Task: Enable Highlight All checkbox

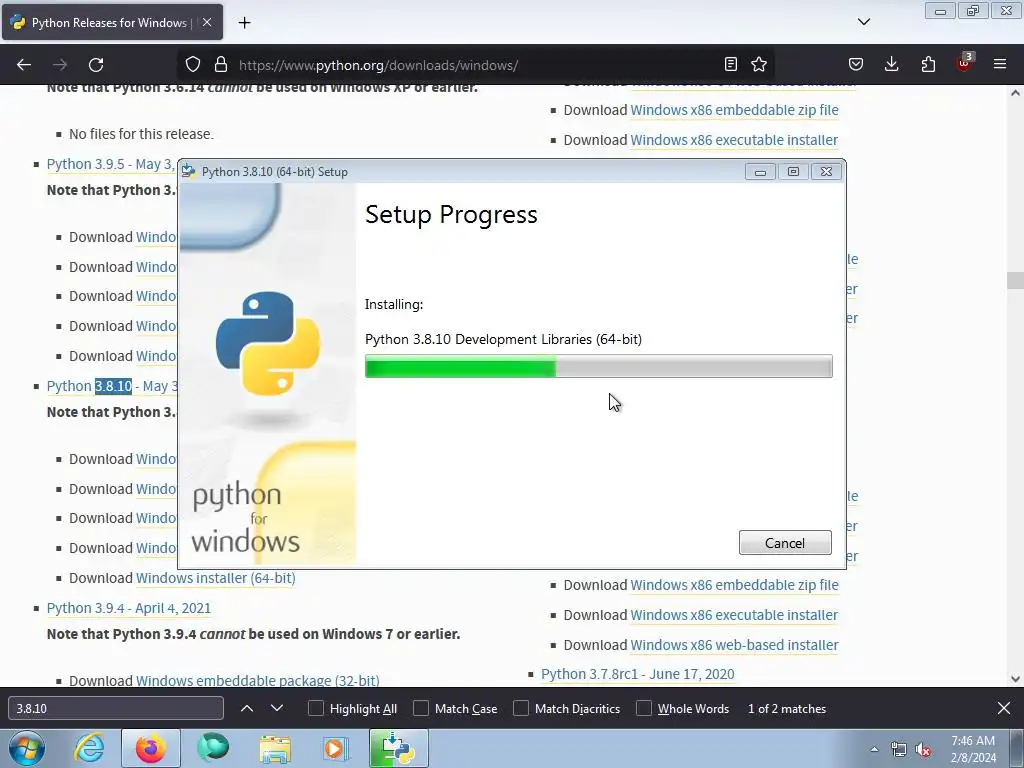Action: [315, 709]
